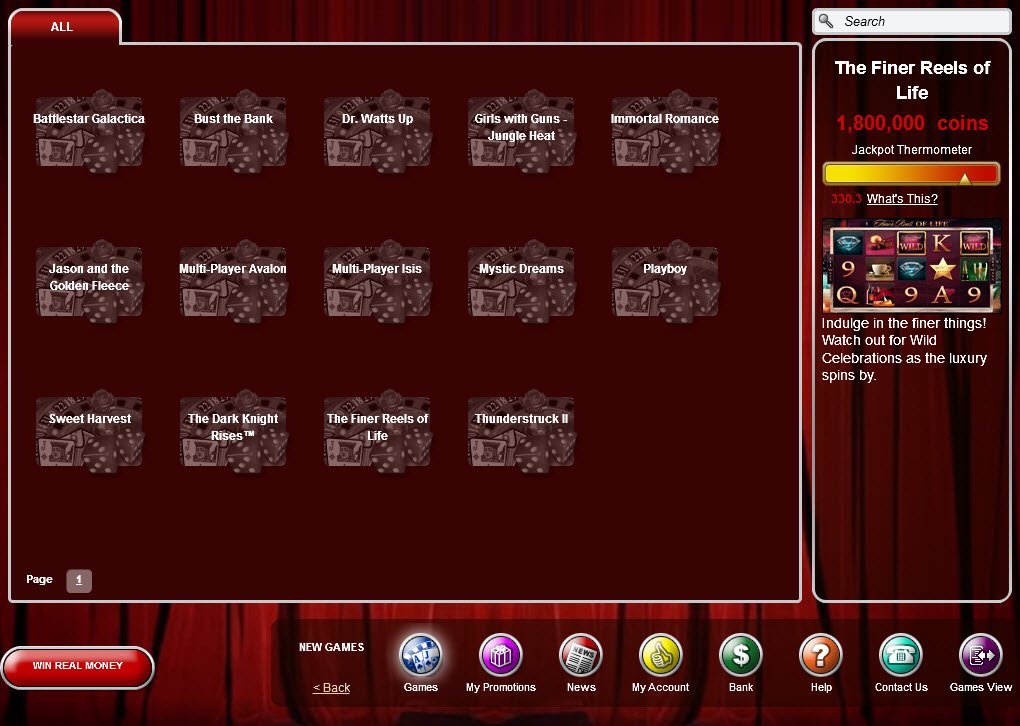Click the NEW GAMES label
Viewport: 1020px width, 726px height.
(331, 647)
